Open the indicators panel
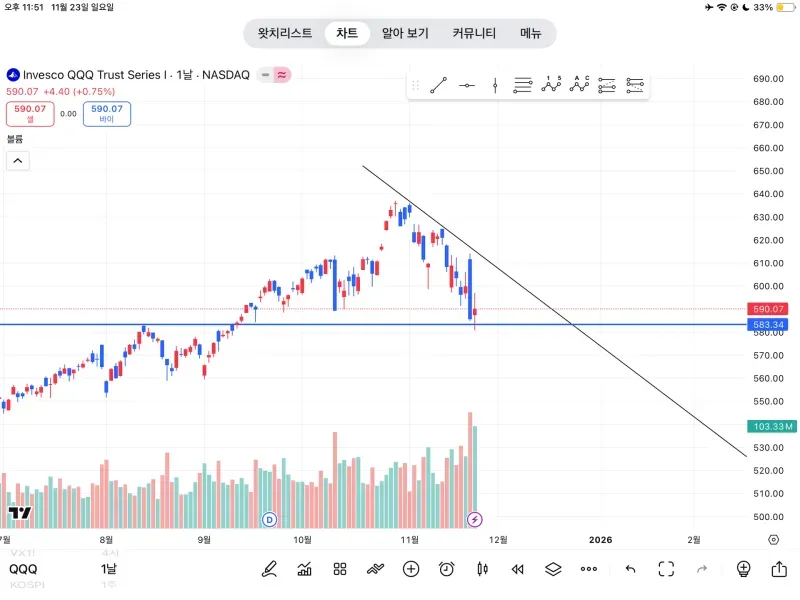 coord(304,569)
